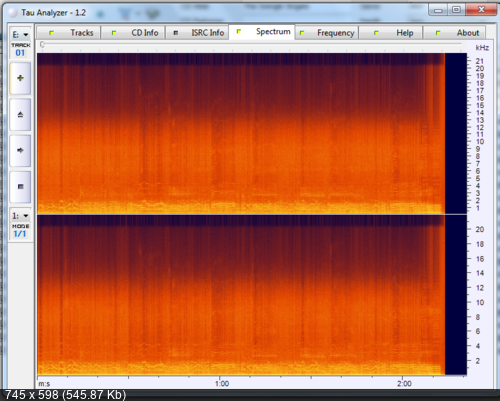Click the track number 01 indicator
Screen dimensions: 500x401
coord(20,53)
